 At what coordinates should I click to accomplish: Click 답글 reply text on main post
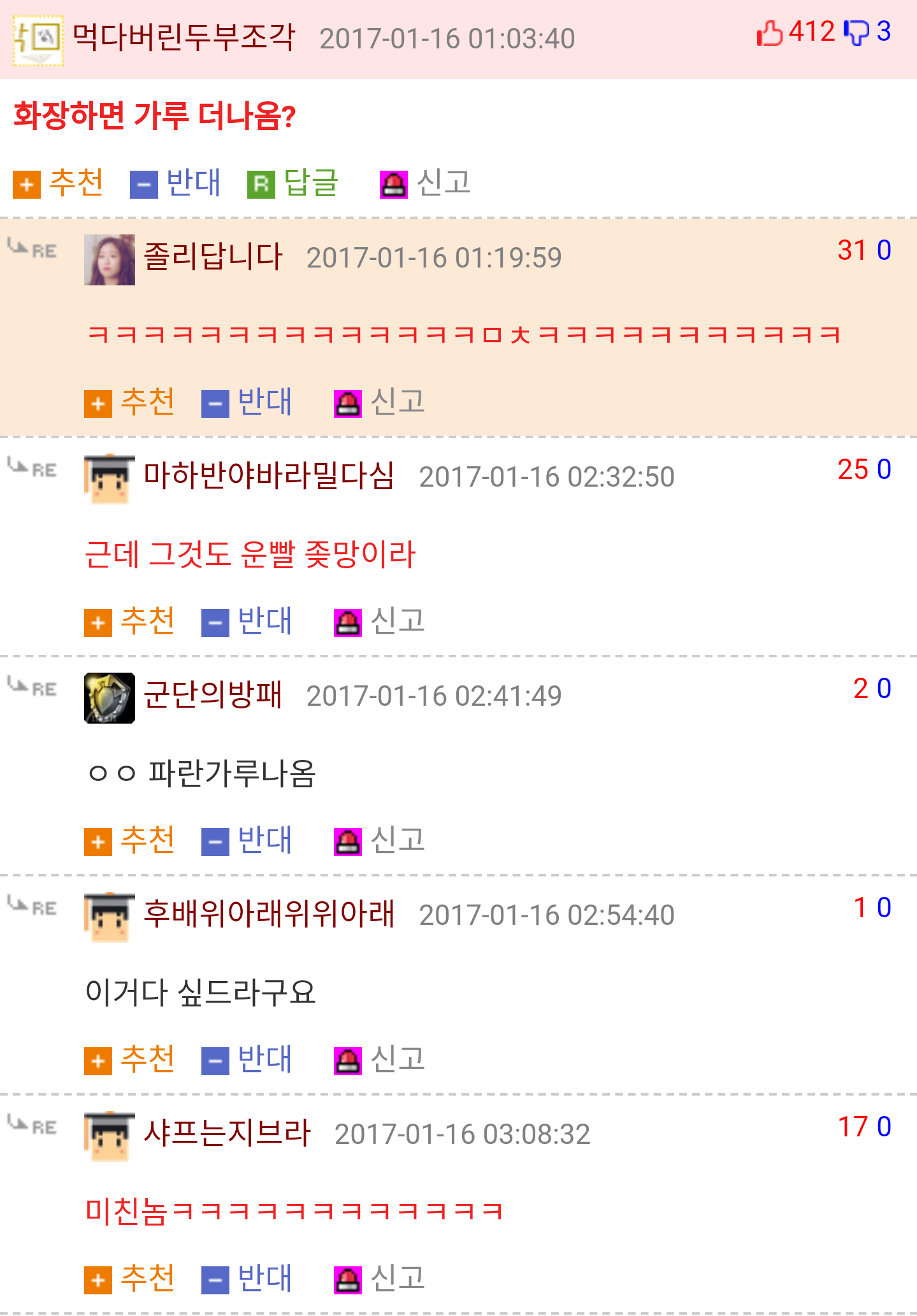click(x=311, y=183)
